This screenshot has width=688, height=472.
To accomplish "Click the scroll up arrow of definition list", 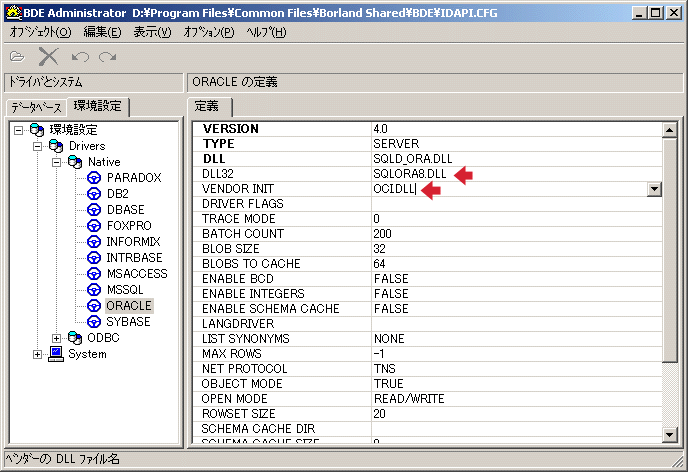I will point(669,130).
